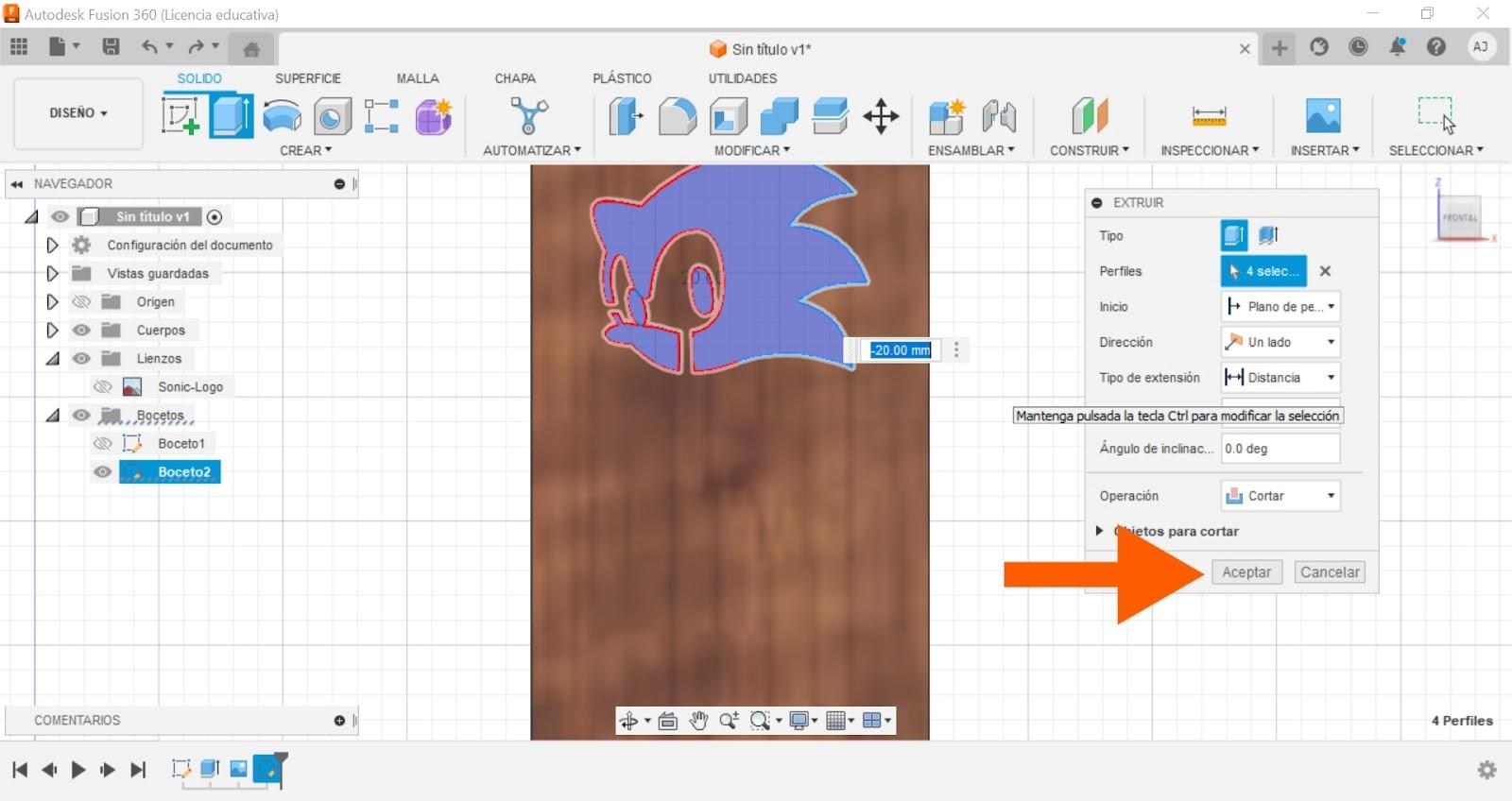
Task: Open the Measure tool
Action: click(x=1209, y=117)
